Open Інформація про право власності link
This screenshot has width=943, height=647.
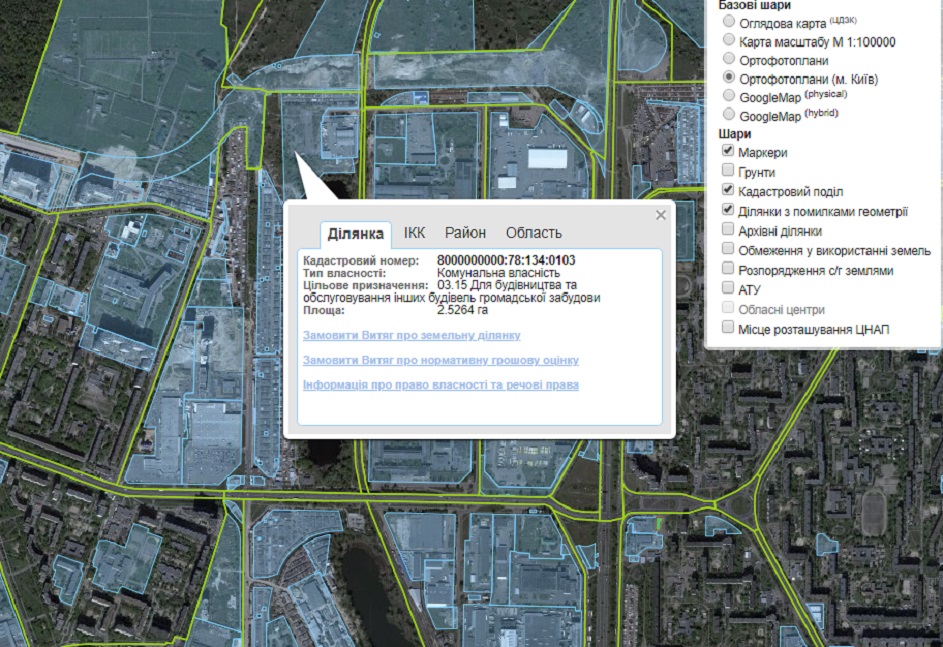coord(440,385)
